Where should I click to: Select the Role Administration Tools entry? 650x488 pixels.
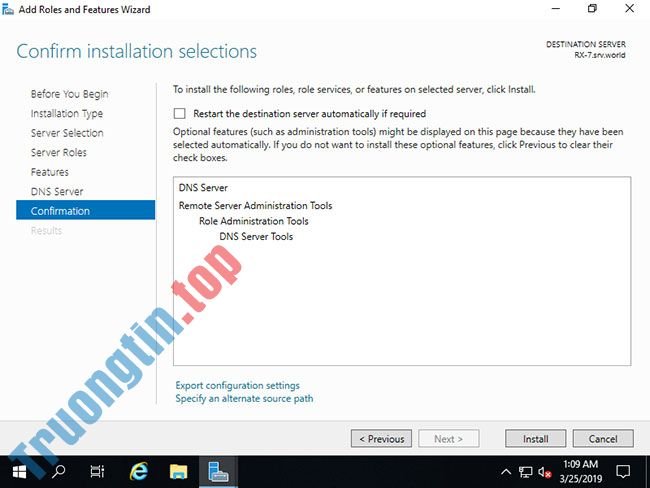point(254,221)
